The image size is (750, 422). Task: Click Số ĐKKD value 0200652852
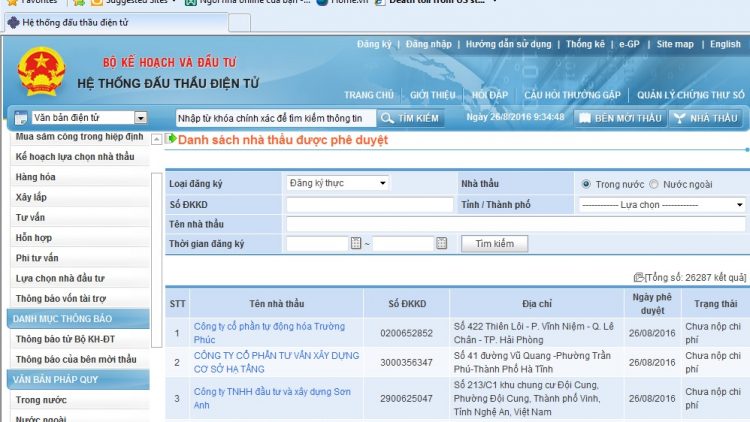(407, 333)
